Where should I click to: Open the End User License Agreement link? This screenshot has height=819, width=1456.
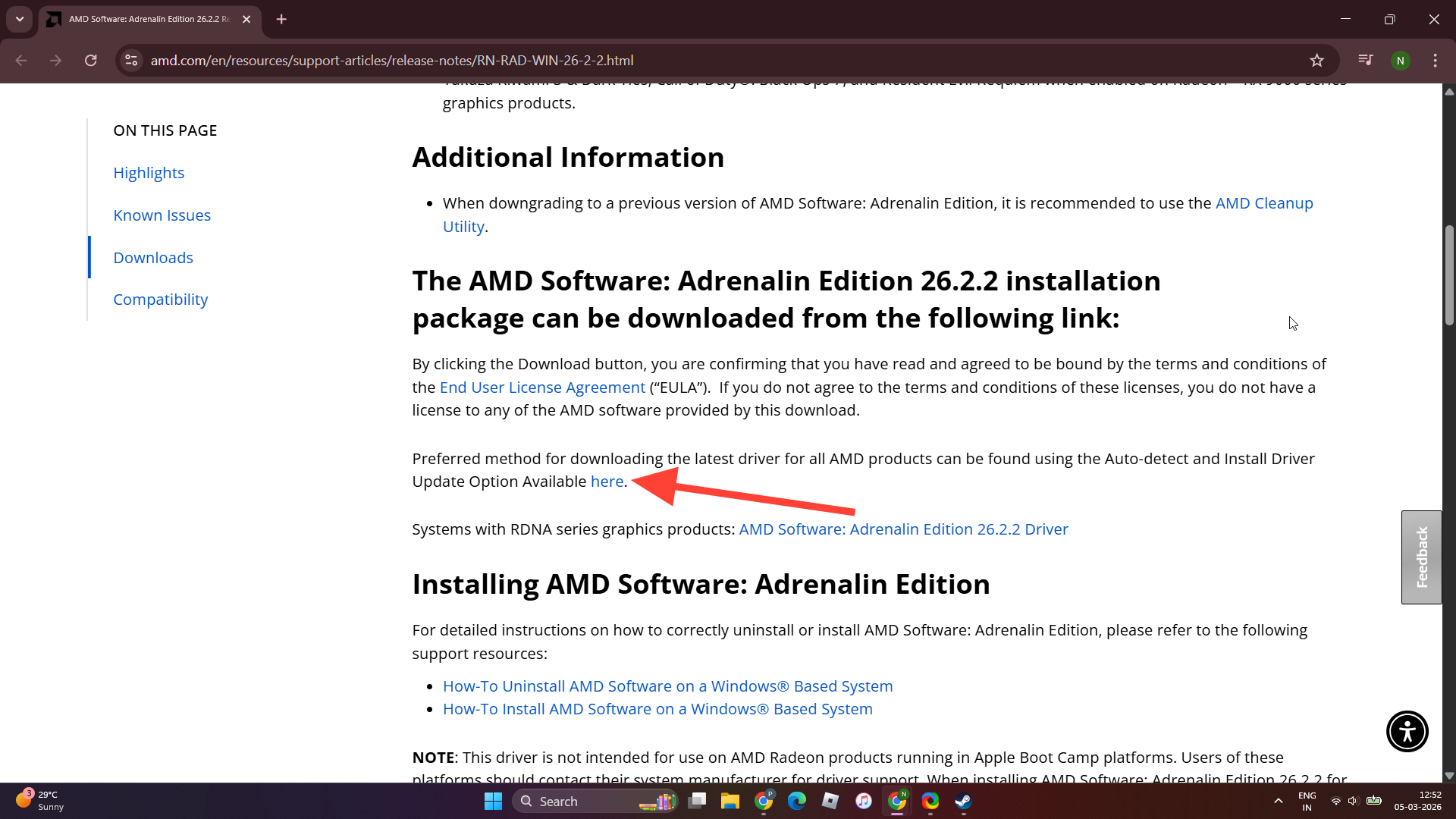542,388
